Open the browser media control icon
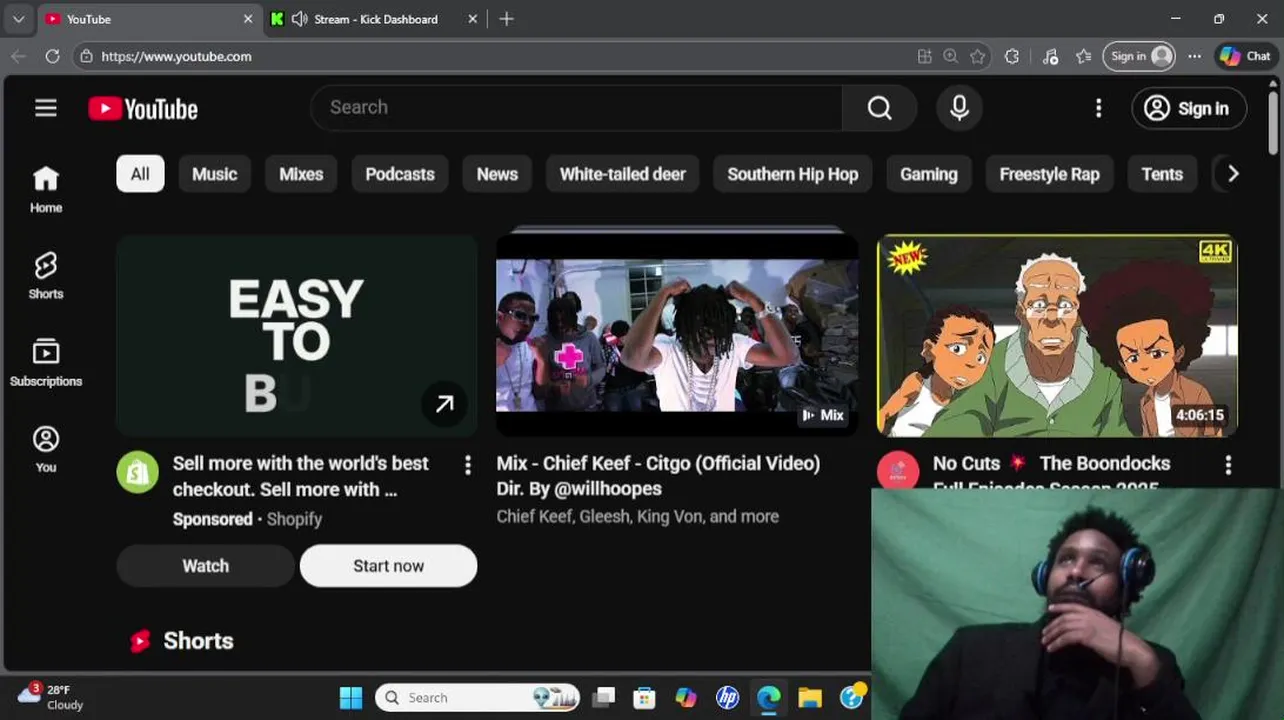The height and width of the screenshot is (720, 1284). [x=1050, y=57]
